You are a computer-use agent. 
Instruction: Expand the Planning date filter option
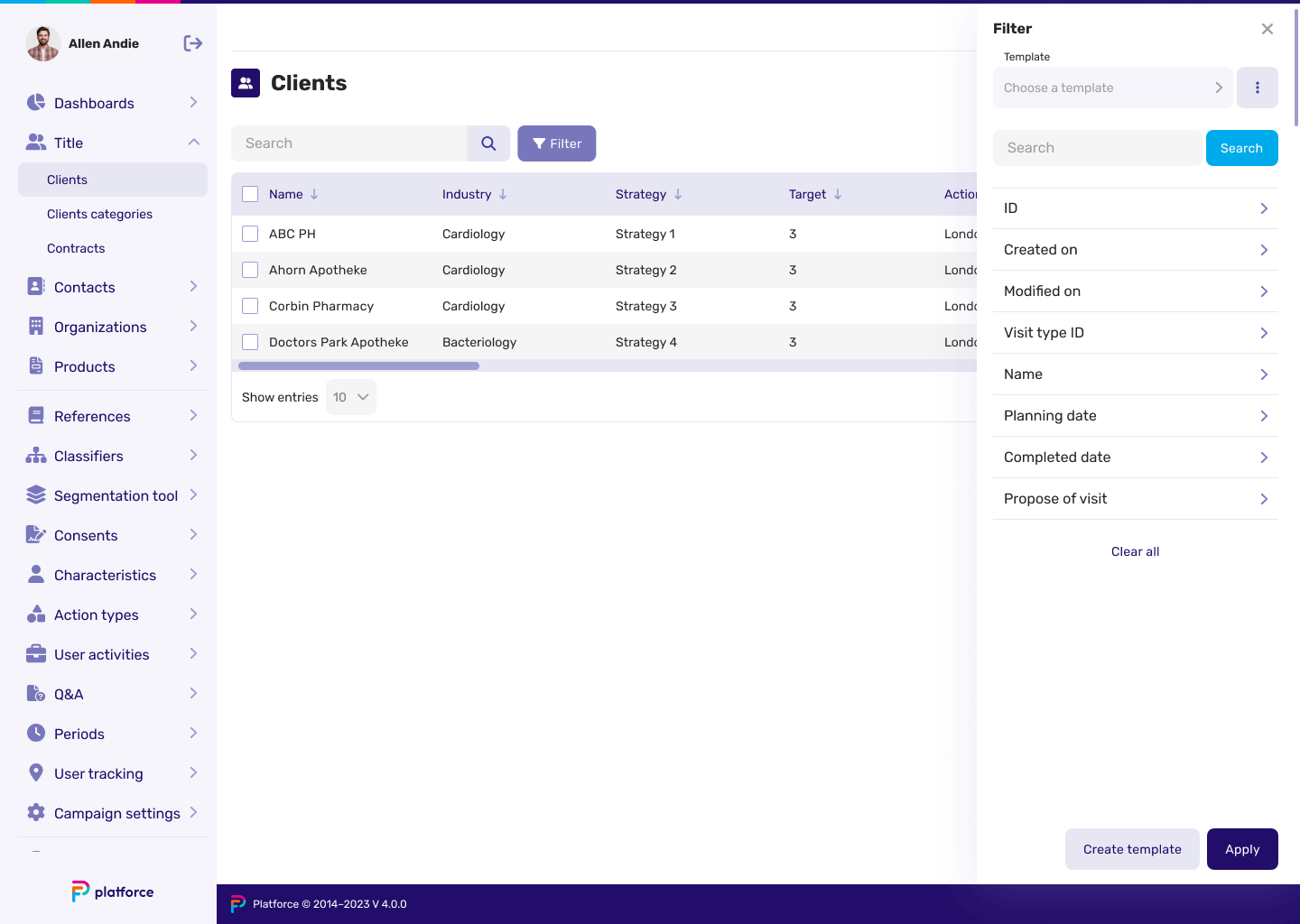[1135, 416]
